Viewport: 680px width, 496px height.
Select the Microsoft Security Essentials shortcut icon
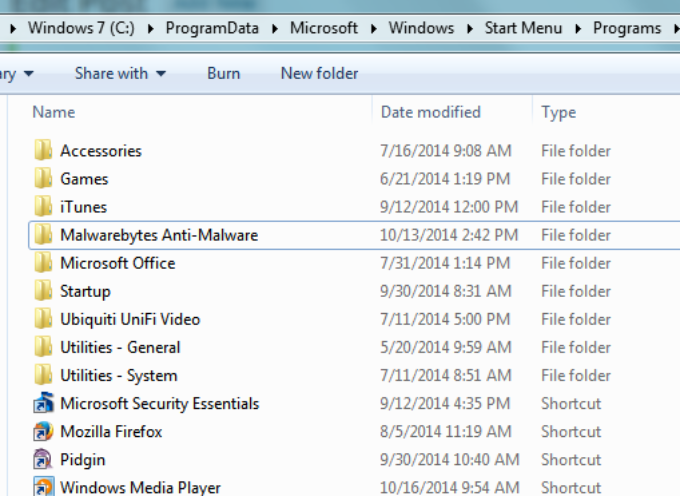coord(43,403)
